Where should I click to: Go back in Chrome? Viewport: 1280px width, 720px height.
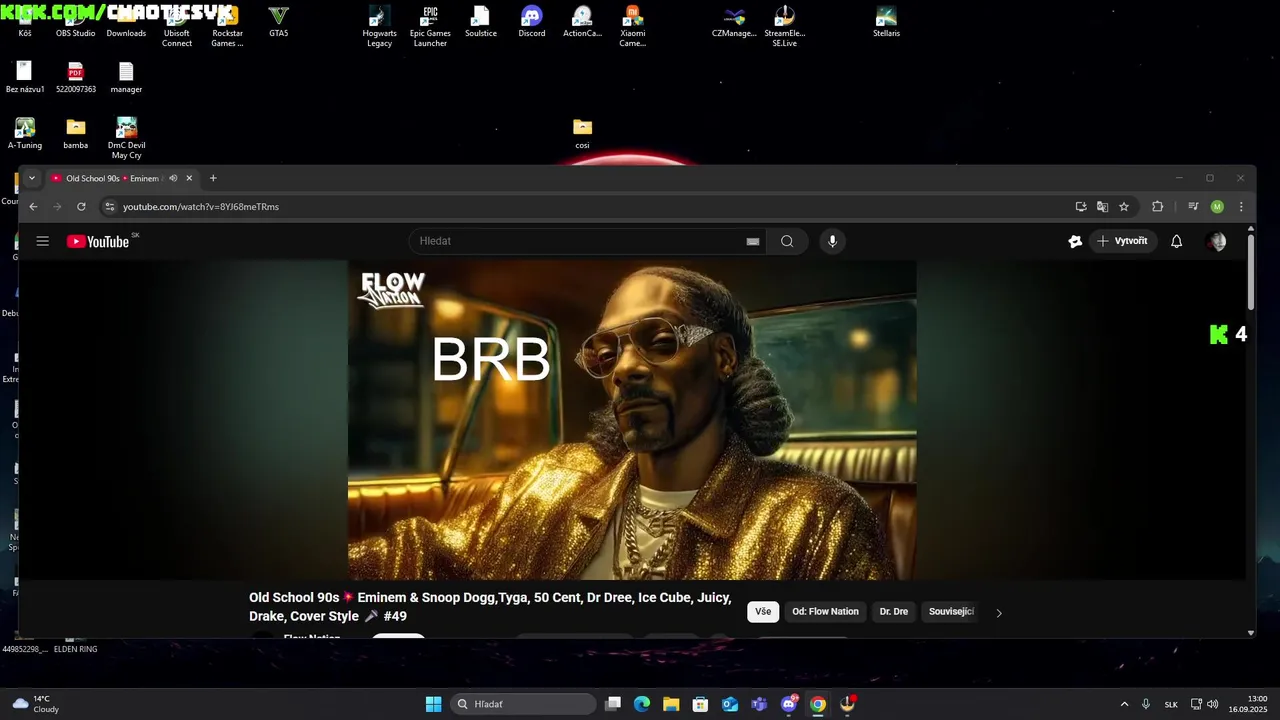tap(33, 207)
